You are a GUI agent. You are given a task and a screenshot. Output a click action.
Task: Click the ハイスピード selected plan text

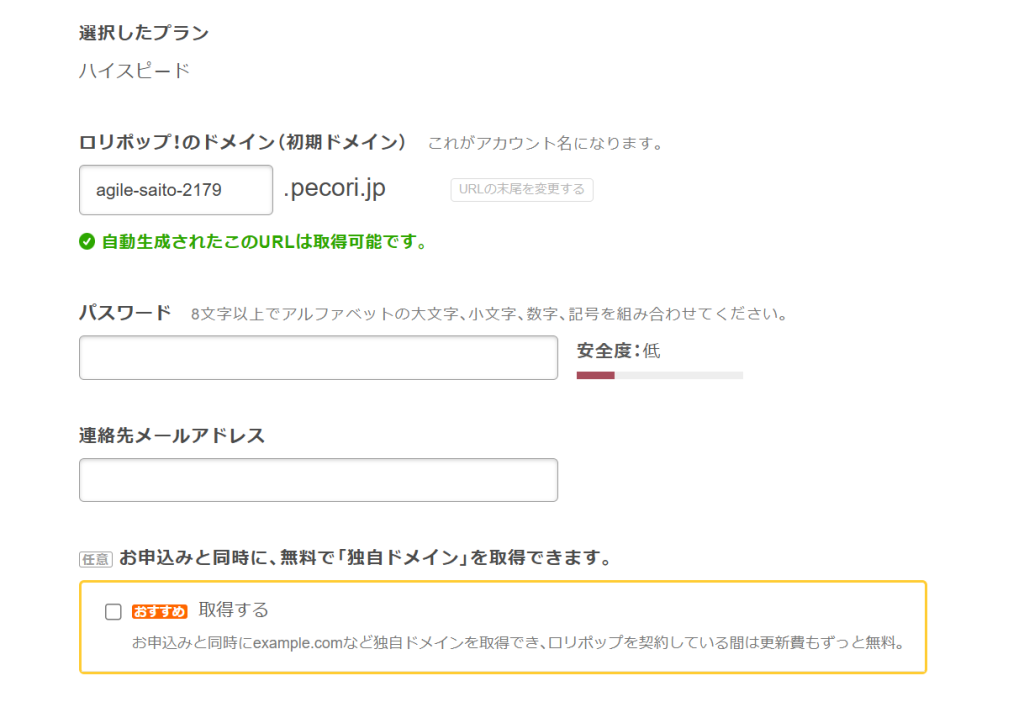pyautogui.click(x=134, y=71)
